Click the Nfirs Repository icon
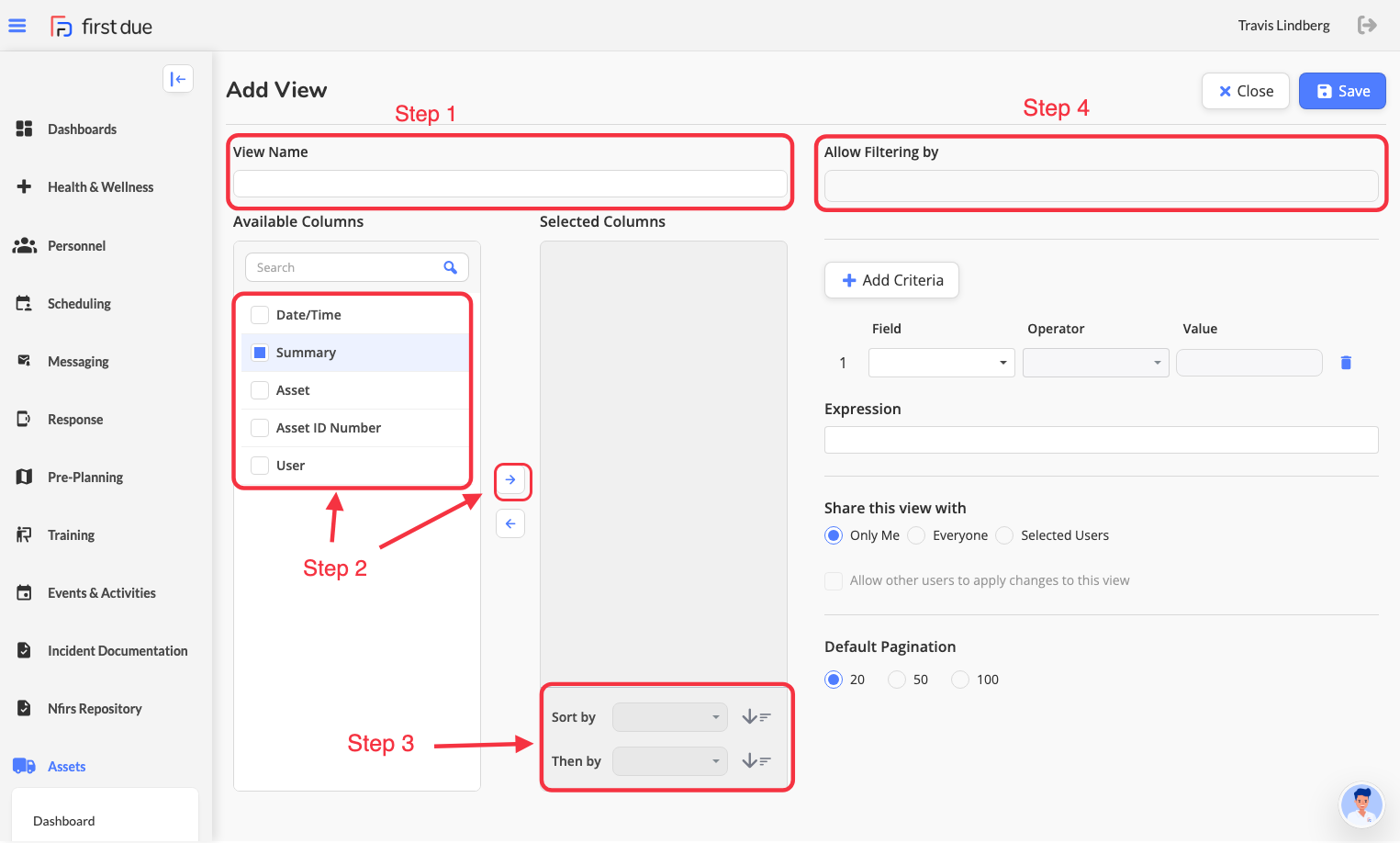Screen dimensions: 1400x843 tap(25, 708)
